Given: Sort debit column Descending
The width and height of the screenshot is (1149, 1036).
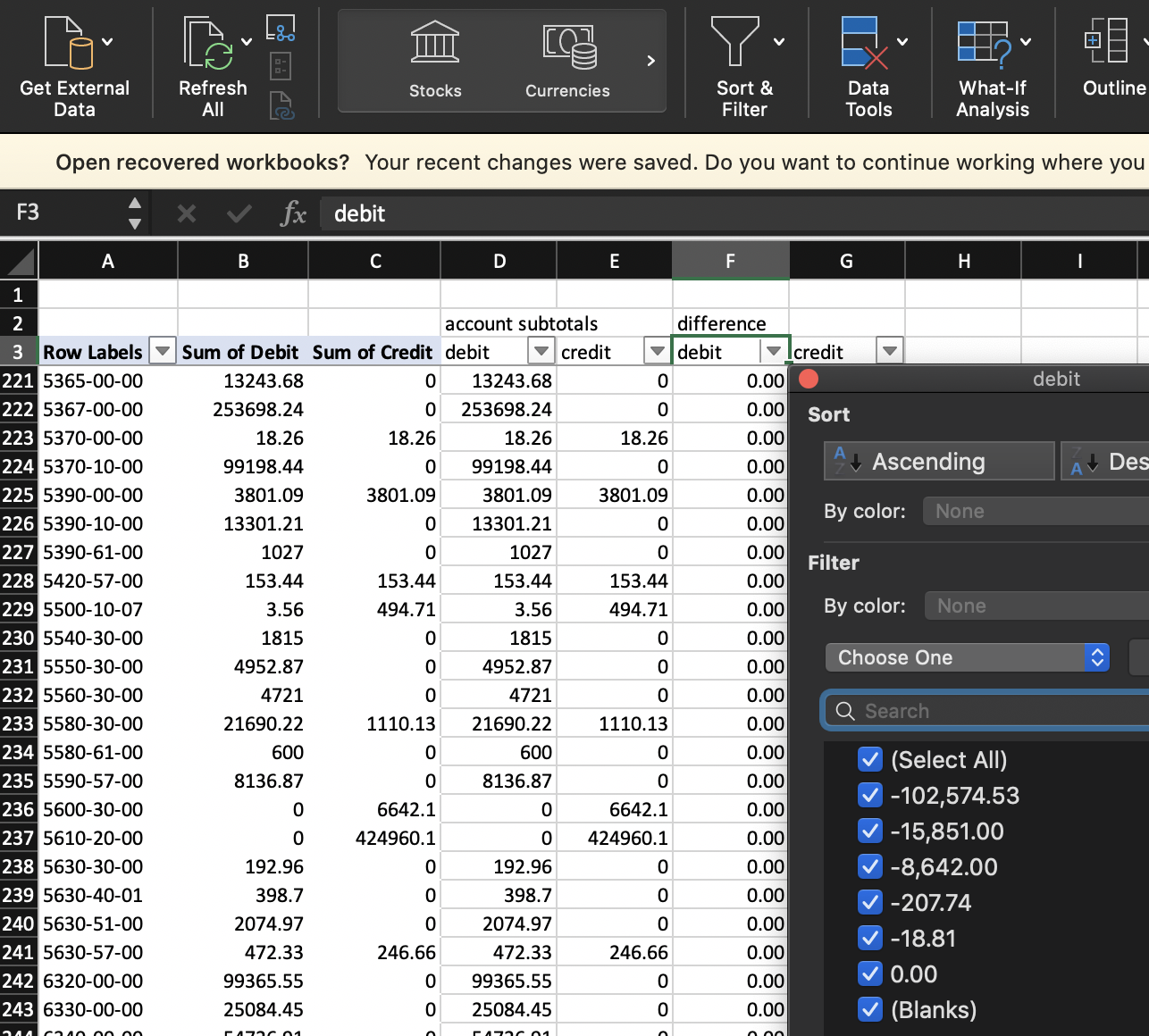Looking at the screenshot, I should (1105, 461).
